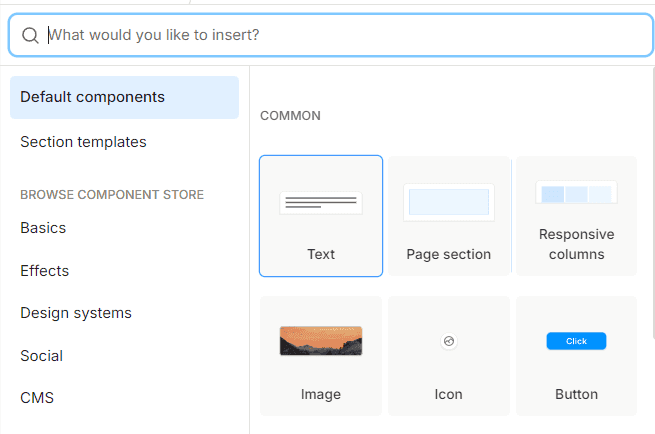Click the components list scrollbar
655x434 pixels.
pyautogui.click(x=653, y=202)
